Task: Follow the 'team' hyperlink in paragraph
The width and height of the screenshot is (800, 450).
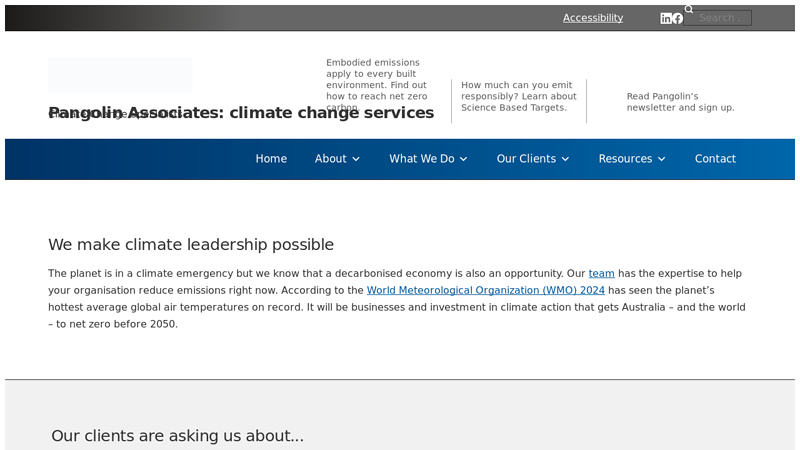Action: (x=601, y=274)
